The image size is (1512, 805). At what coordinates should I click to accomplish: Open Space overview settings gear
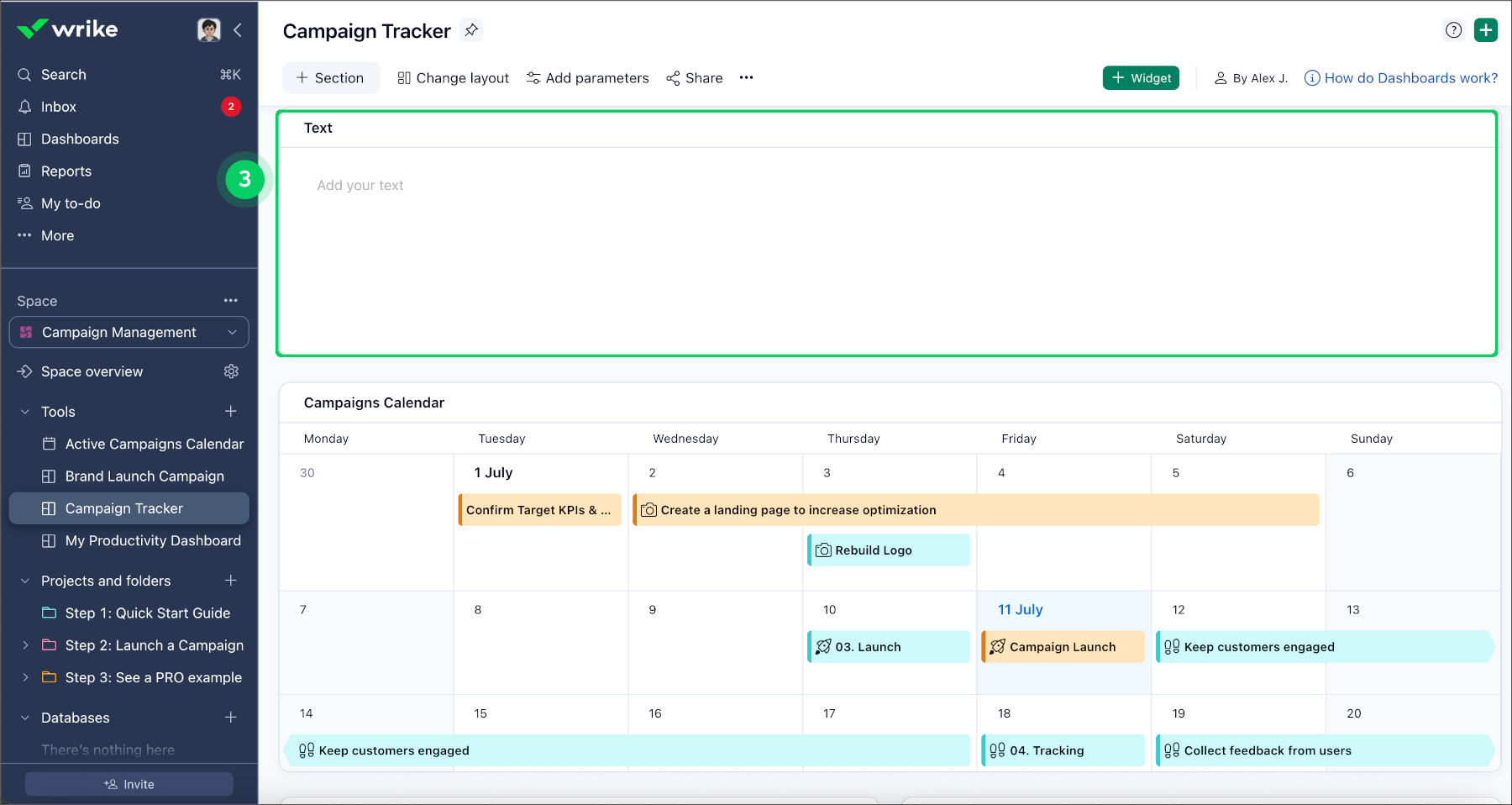231,371
